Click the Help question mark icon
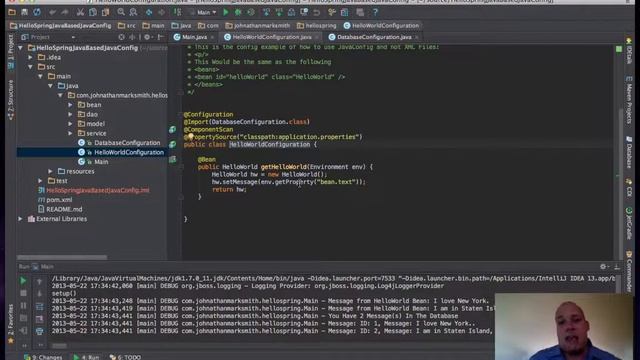Screen dimensions: 640x360 pyautogui.click(x=375, y=12)
